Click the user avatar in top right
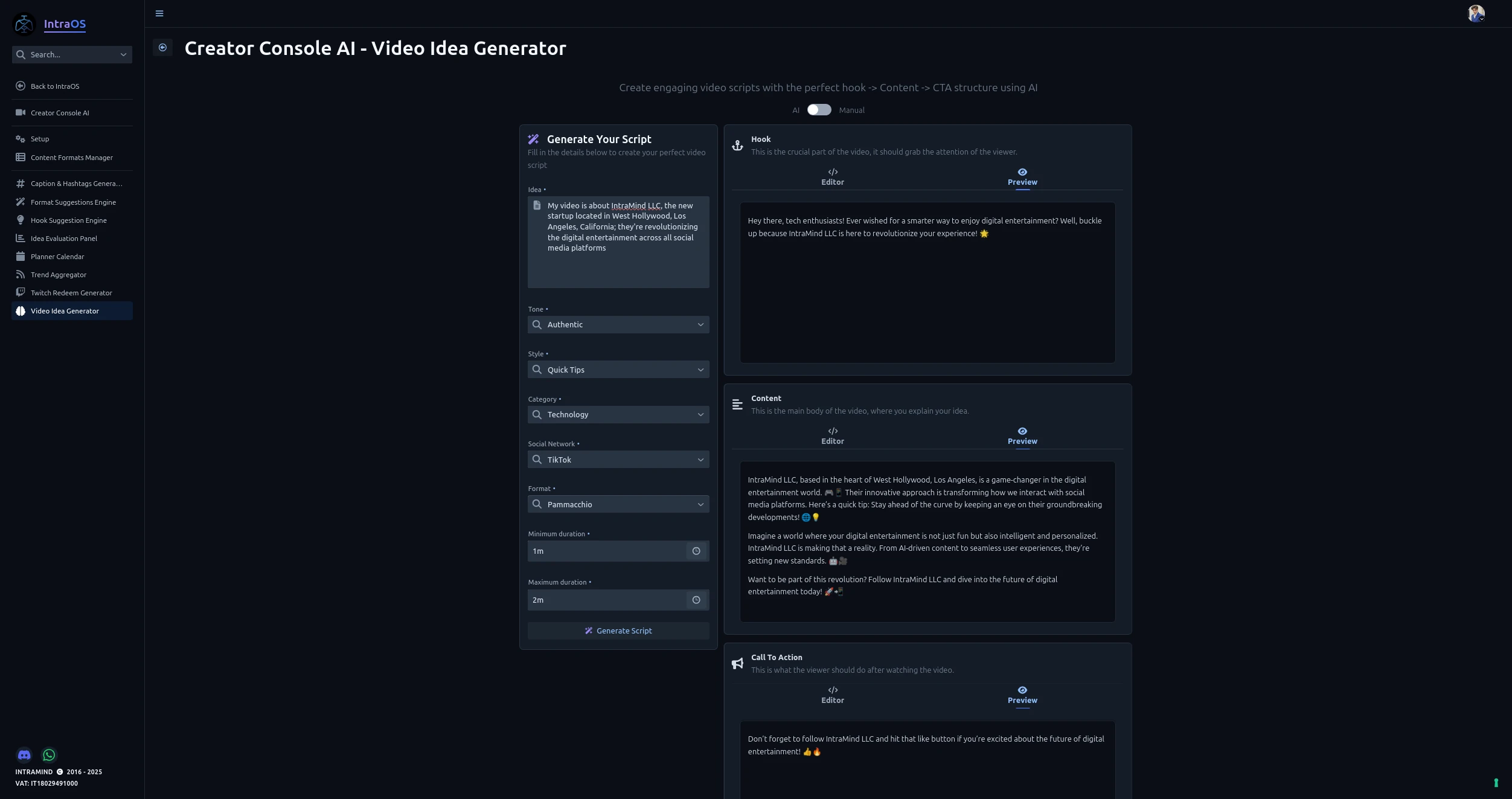The width and height of the screenshot is (1512, 799). (x=1476, y=13)
